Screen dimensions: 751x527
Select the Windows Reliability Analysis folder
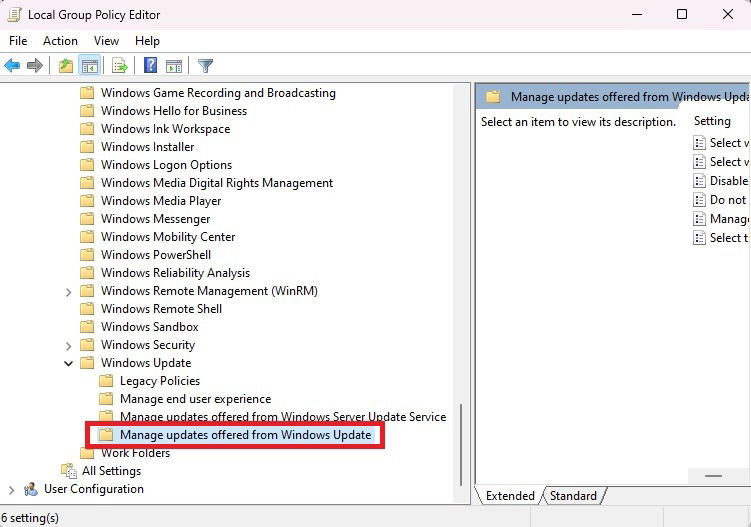175,273
